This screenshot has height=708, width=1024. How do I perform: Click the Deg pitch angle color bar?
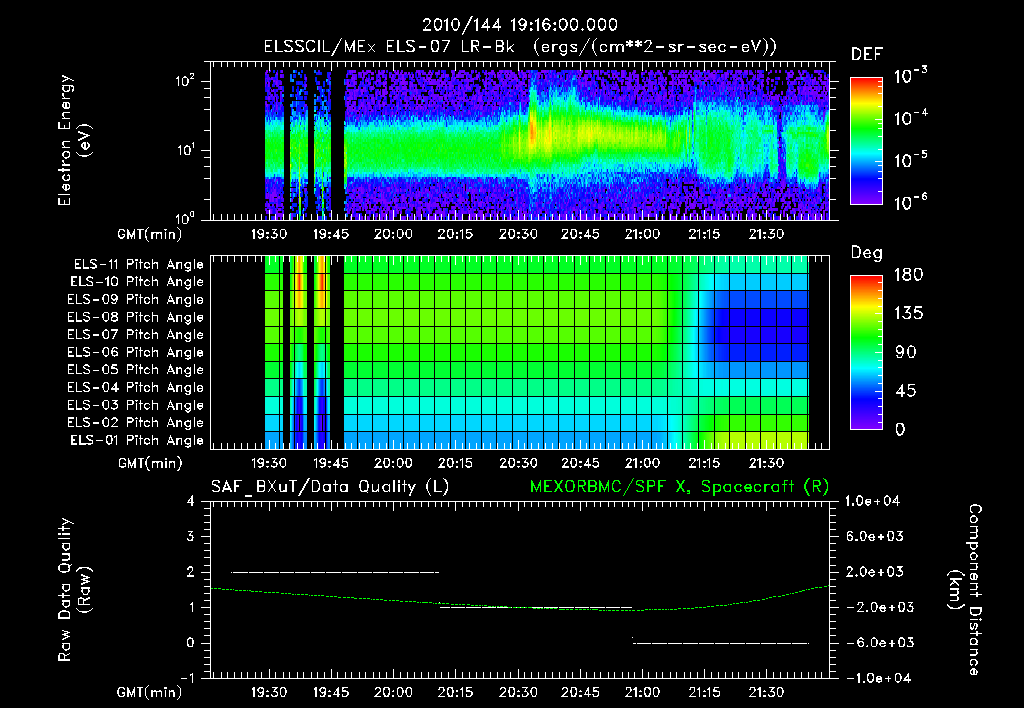866,352
